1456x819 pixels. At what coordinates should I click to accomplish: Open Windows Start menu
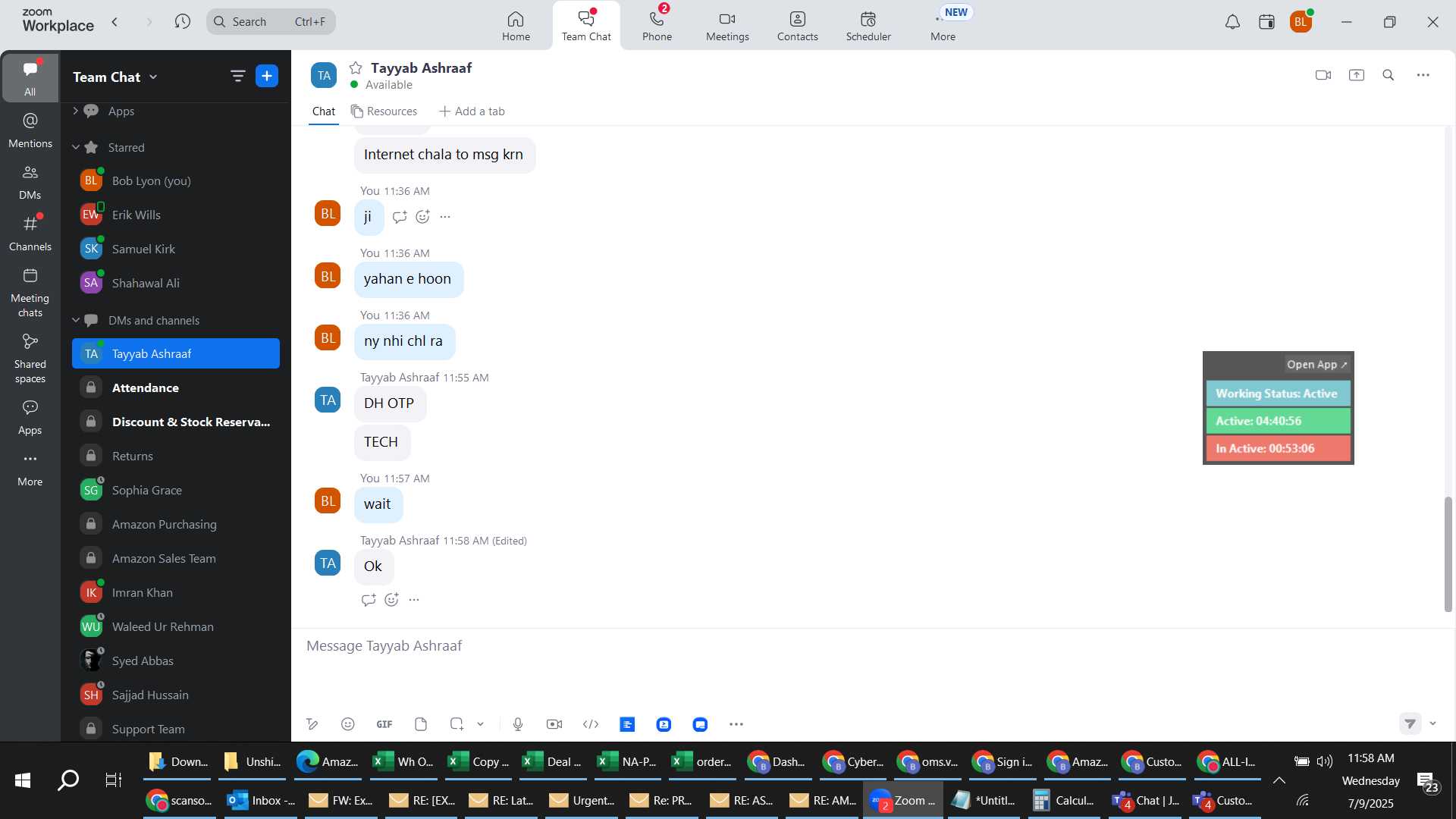(23, 780)
